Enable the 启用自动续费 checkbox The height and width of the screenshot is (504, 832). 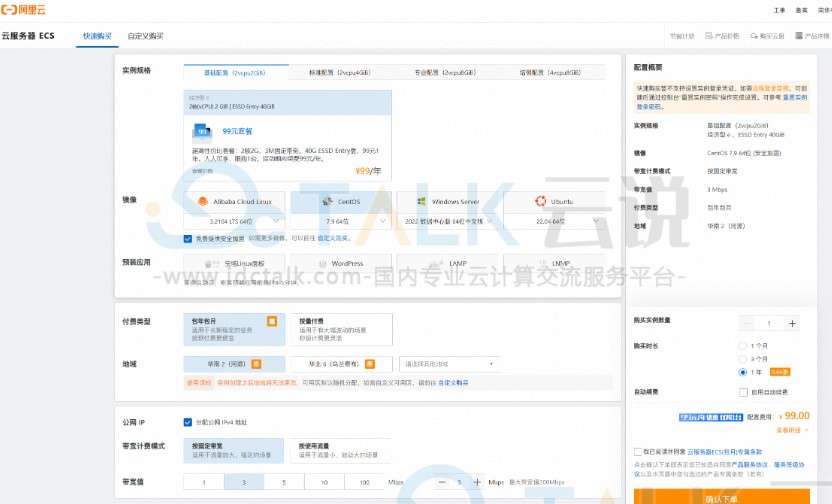click(x=743, y=392)
